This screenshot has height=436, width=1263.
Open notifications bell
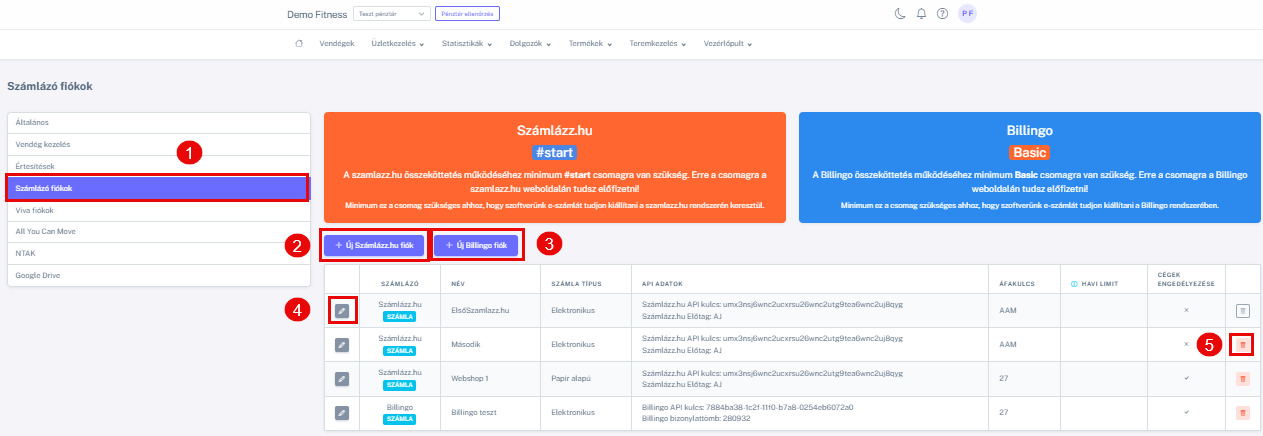click(921, 14)
